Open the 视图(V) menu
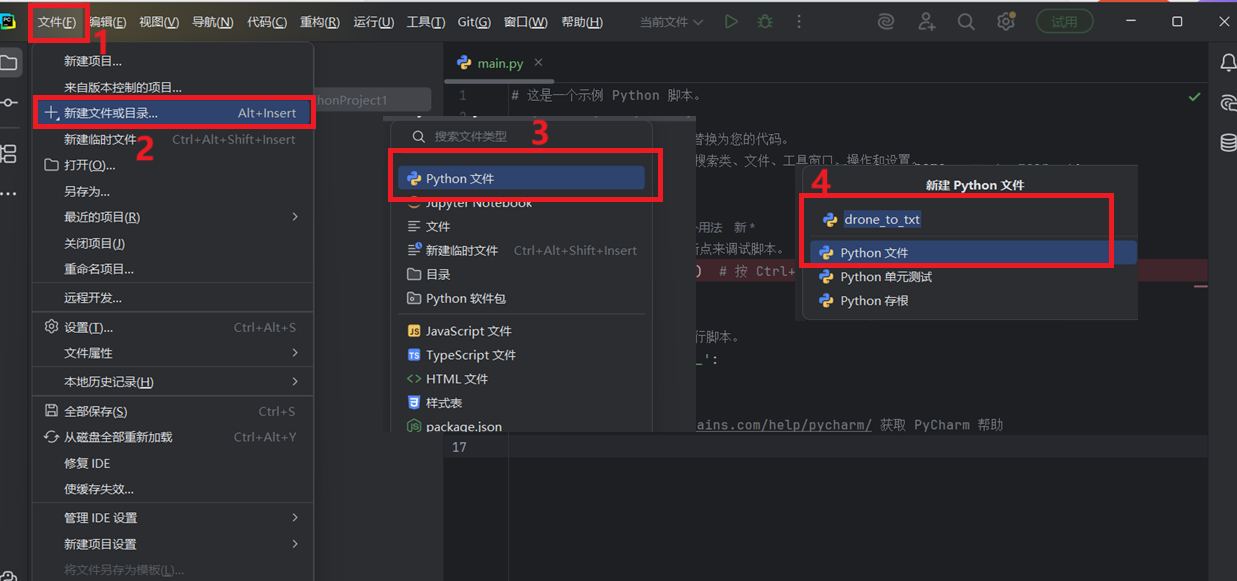The image size is (1237, 581). [x=159, y=22]
